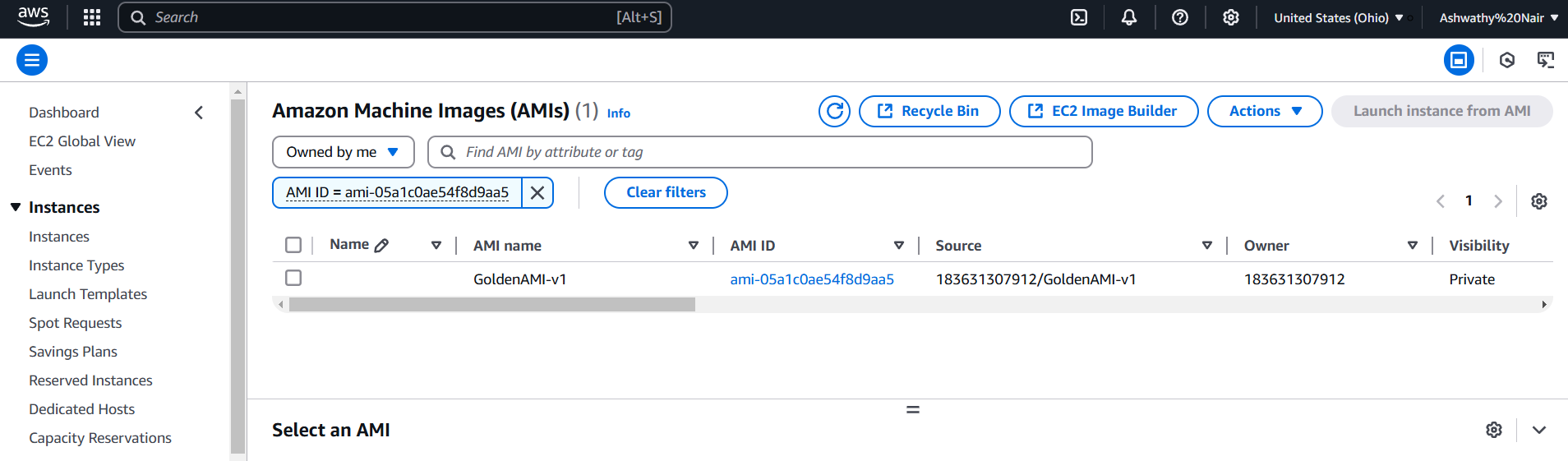Viewport: 1568px width, 461px height.
Task: Click the details panel resize handle
Action: pyautogui.click(x=913, y=409)
